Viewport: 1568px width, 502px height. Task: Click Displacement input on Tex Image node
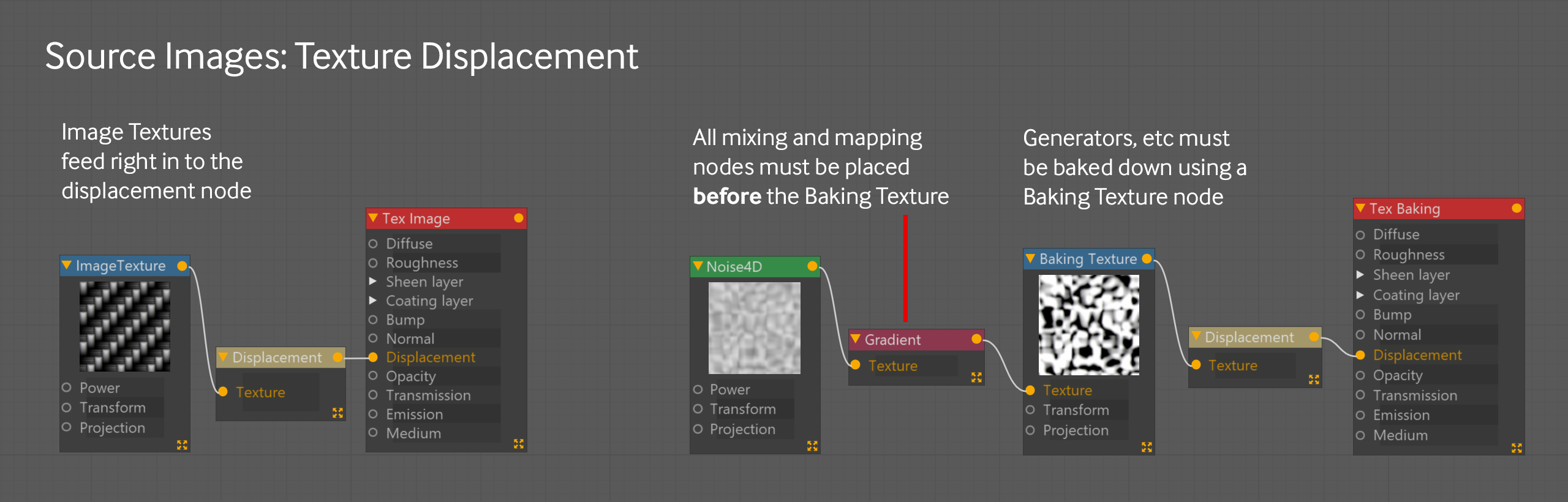(373, 358)
